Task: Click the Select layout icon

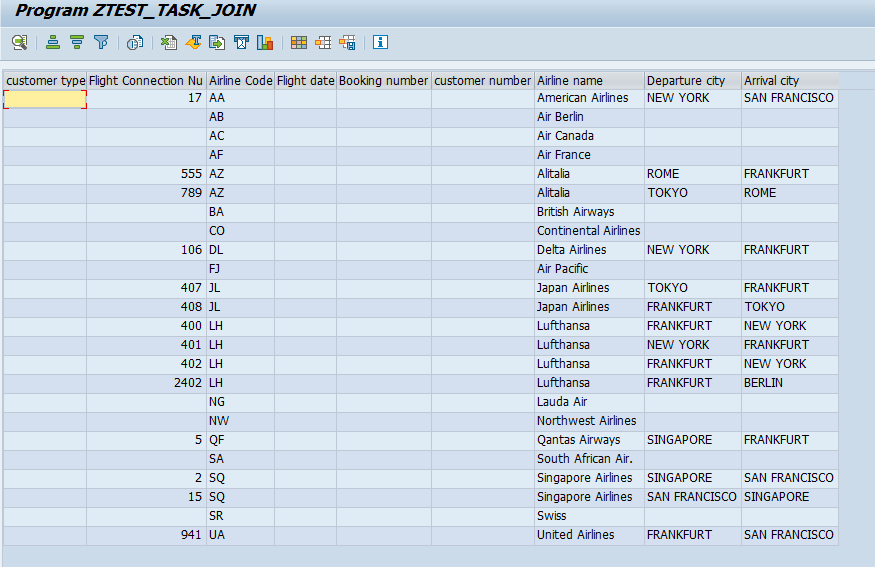Action: tap(323, 42)
